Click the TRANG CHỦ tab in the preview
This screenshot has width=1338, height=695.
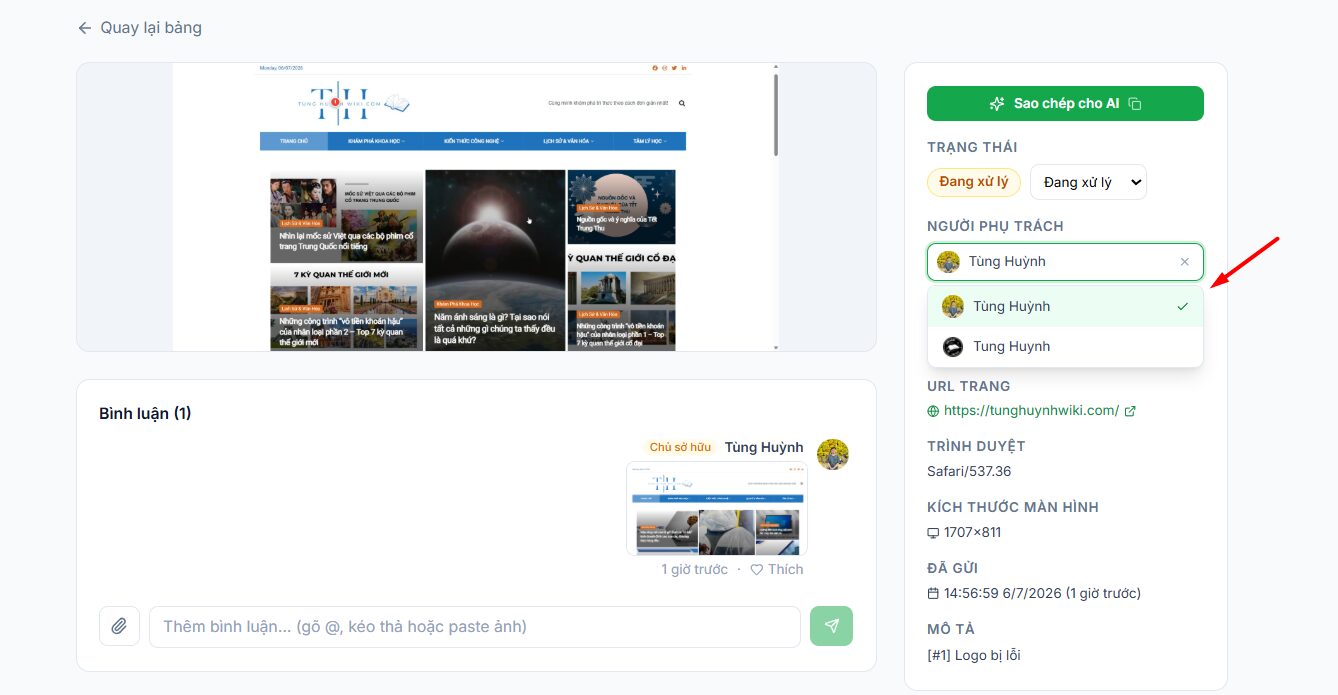point(293,141)
